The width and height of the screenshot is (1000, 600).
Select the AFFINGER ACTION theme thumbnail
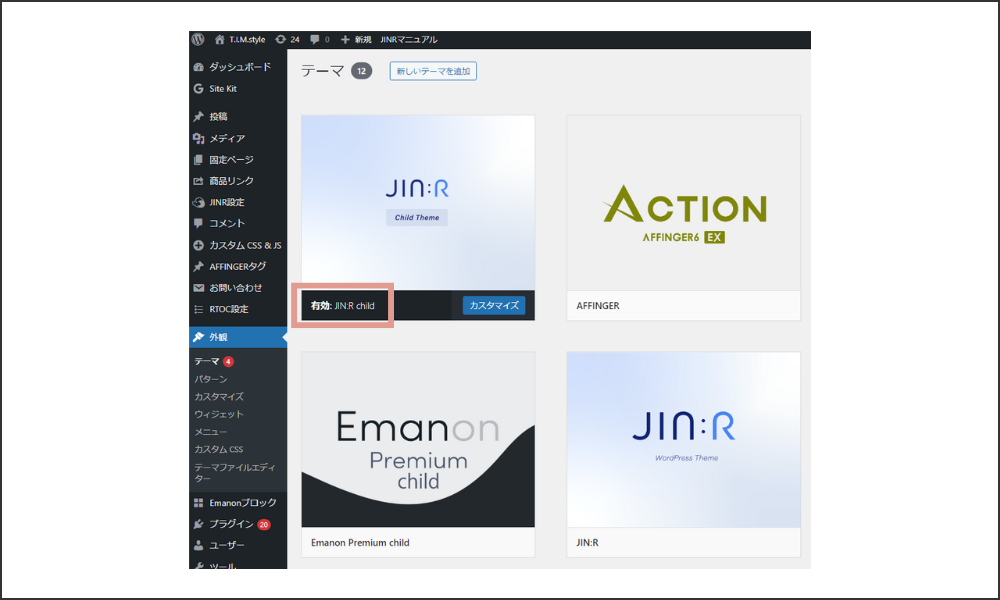(x=683, y=203)
